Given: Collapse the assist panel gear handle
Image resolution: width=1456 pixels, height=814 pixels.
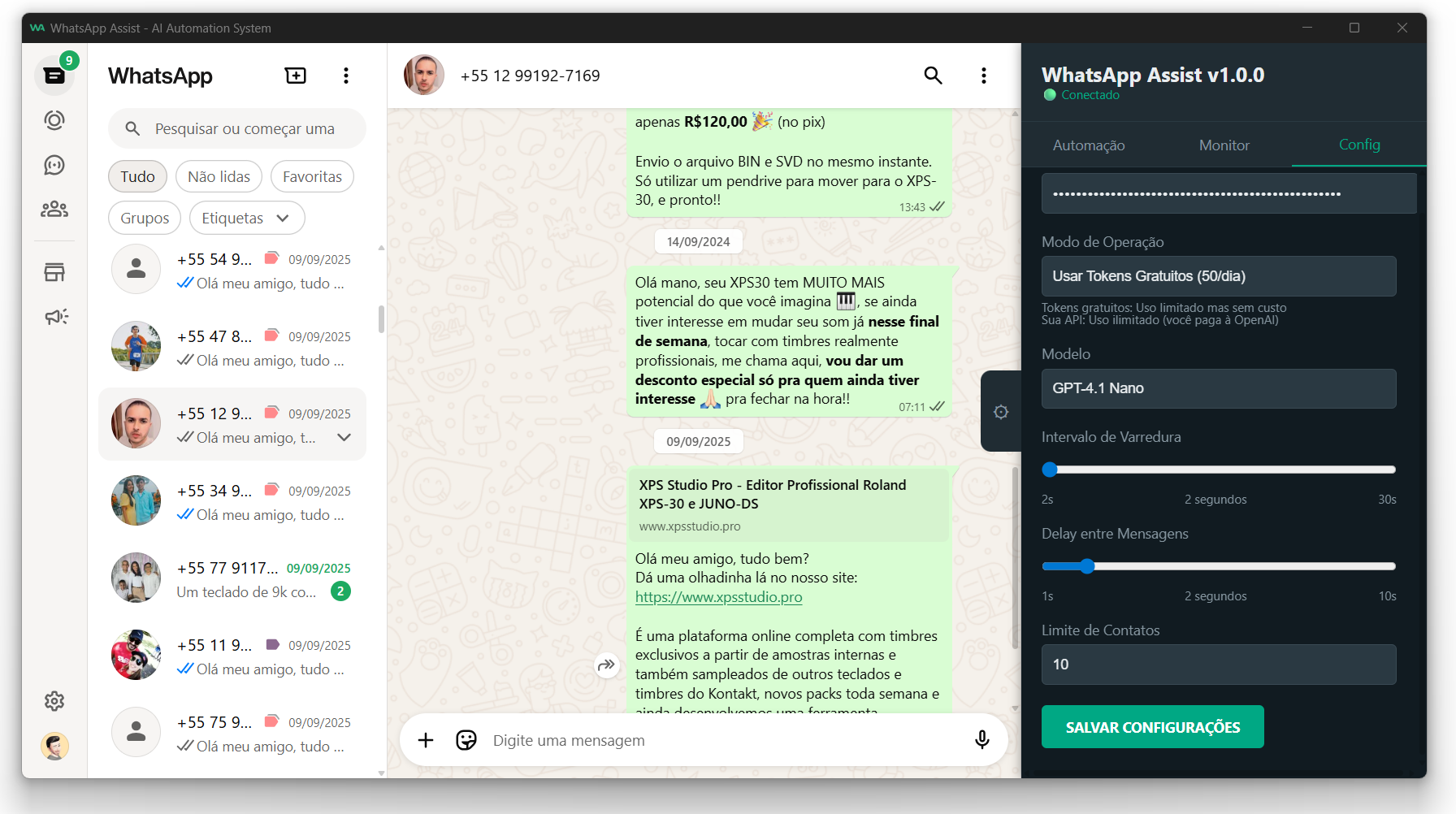Looking at the screenshot, I should tap(1001, 412).
